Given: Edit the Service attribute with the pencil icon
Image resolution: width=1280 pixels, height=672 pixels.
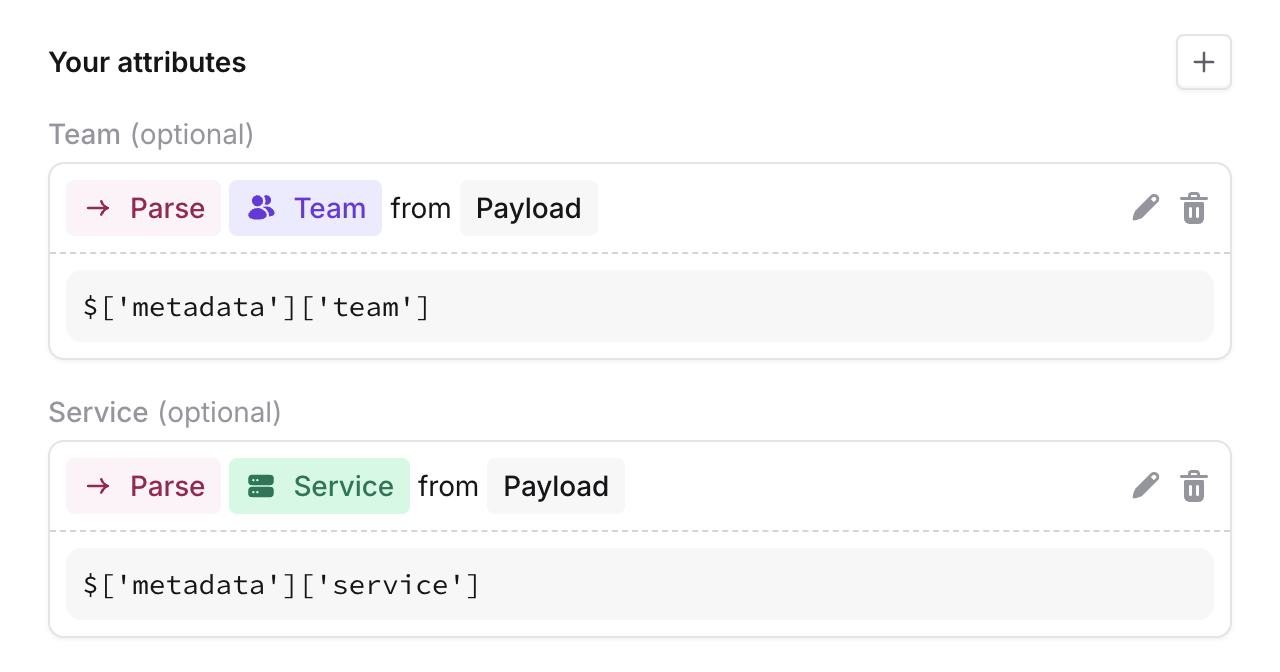Looking at the screenshot, I should click(1146, 486).
